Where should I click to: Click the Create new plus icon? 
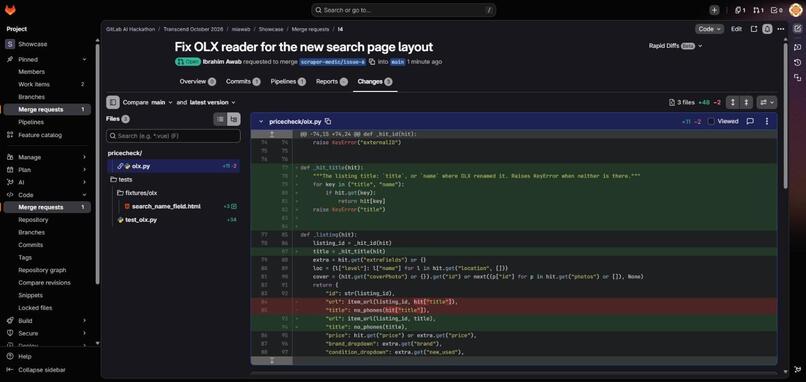tap(715, 10)
